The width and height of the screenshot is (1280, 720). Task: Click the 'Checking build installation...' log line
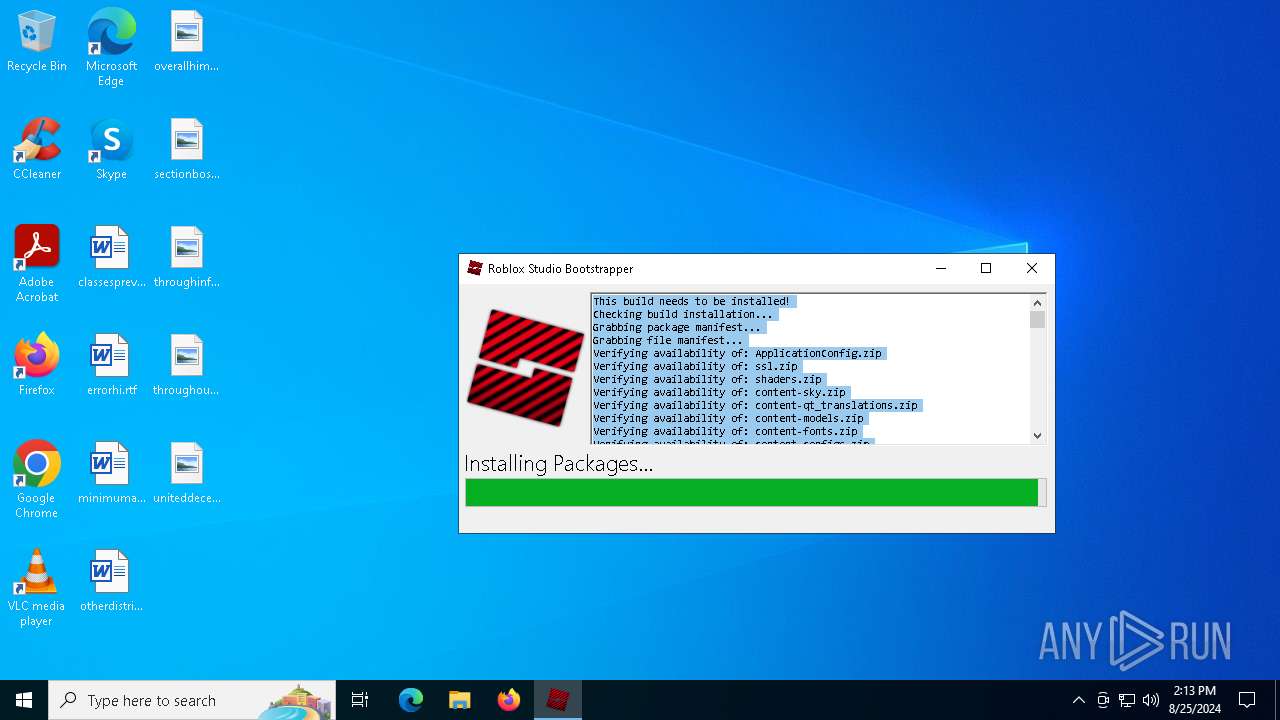click(682, 314)
